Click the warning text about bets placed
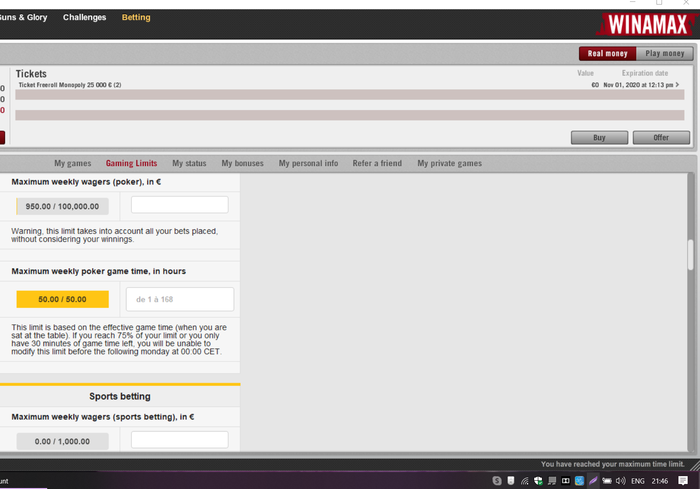Screen dimensions: 700x489 click(115, 235)
